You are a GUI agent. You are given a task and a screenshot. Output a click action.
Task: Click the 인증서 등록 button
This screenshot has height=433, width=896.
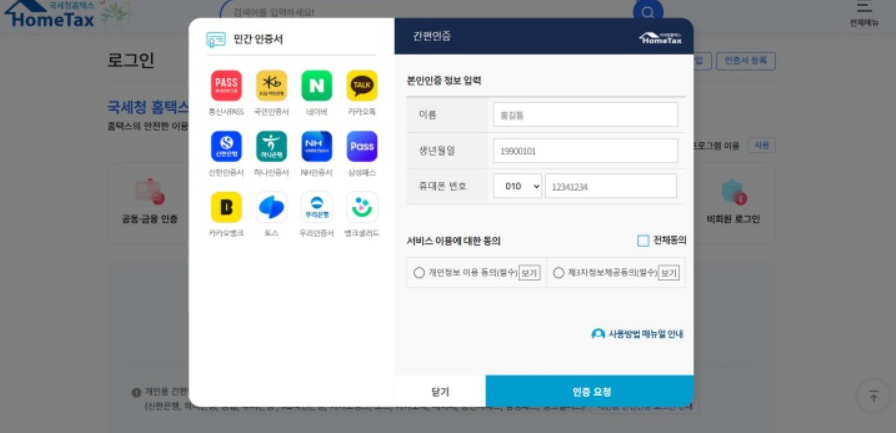click(x=746, y=61)
